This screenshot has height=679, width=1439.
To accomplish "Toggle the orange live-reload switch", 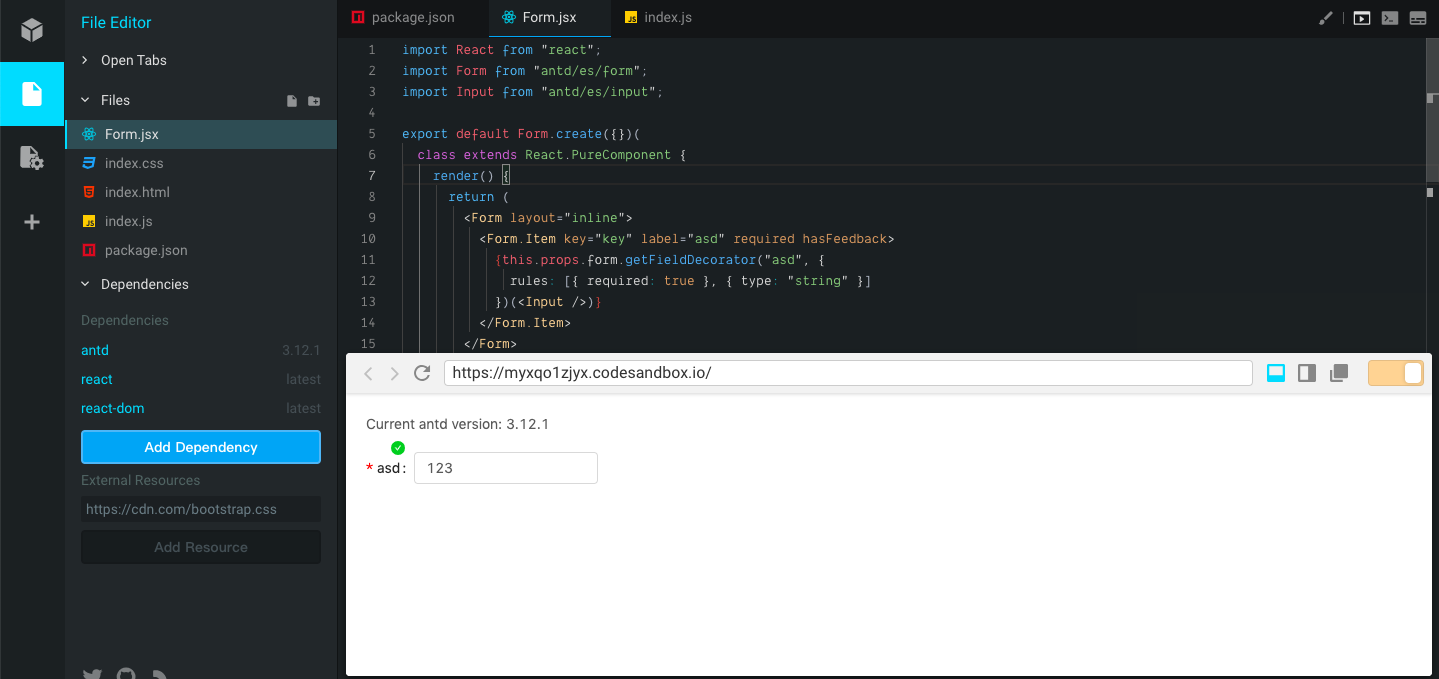I will tap(1394, 372).
